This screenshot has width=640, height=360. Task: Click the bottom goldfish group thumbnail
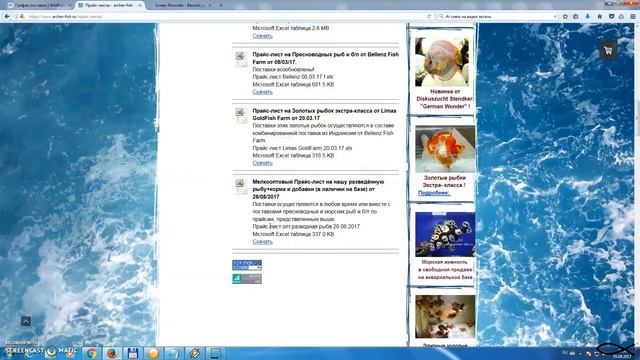[445, 317]
